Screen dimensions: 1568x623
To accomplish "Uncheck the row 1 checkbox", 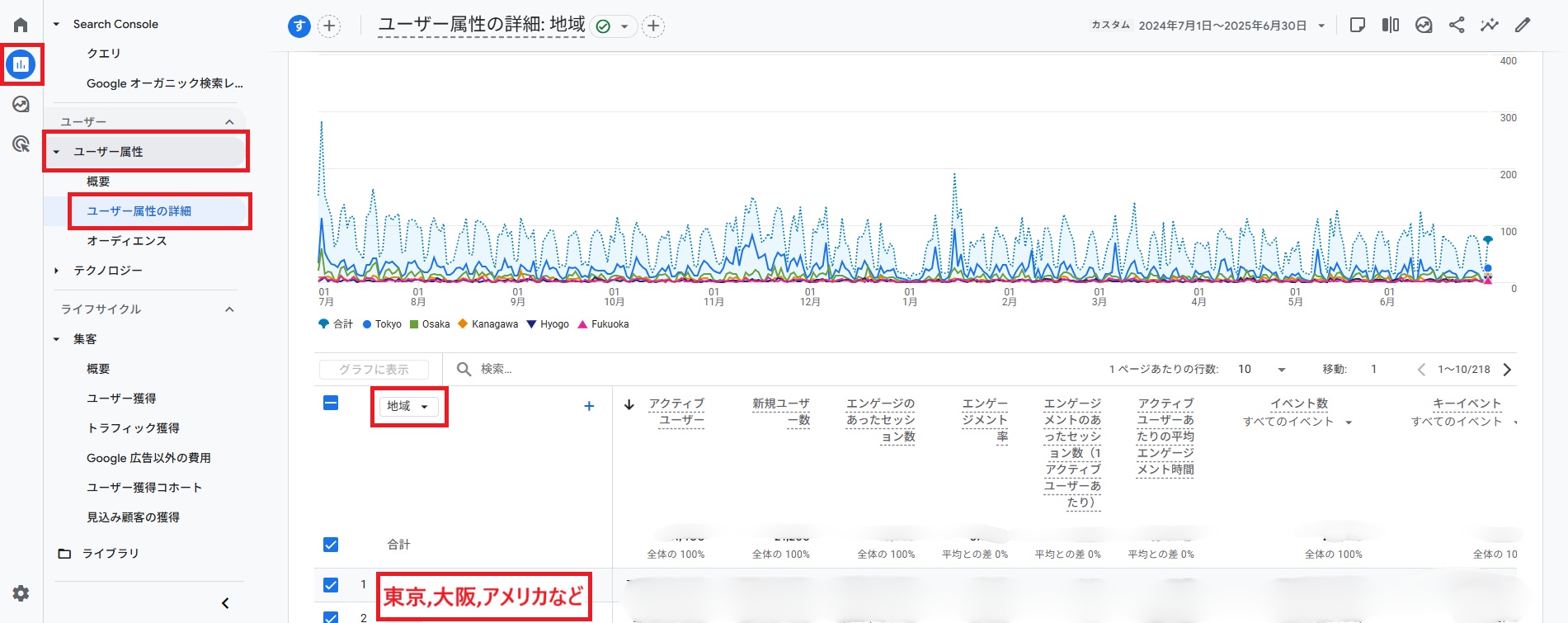I will pos(331,585).
